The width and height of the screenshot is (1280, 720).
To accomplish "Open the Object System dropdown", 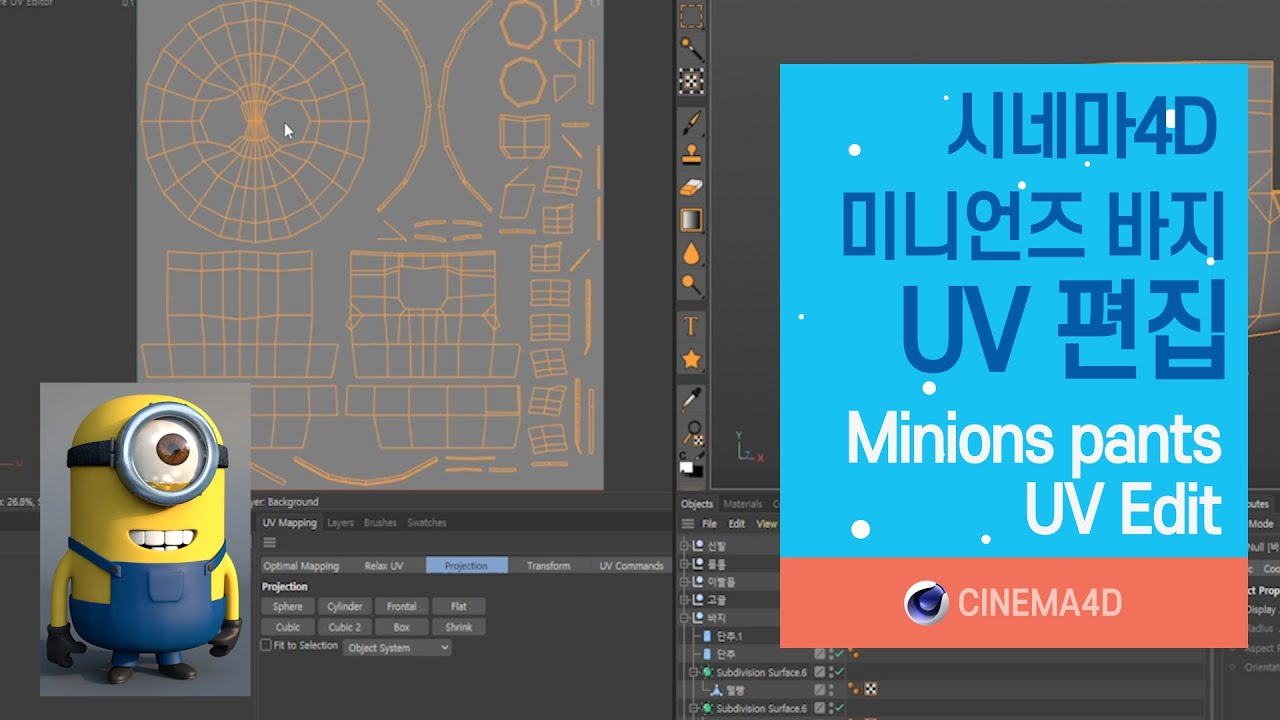I will click(x=397, y=647).
